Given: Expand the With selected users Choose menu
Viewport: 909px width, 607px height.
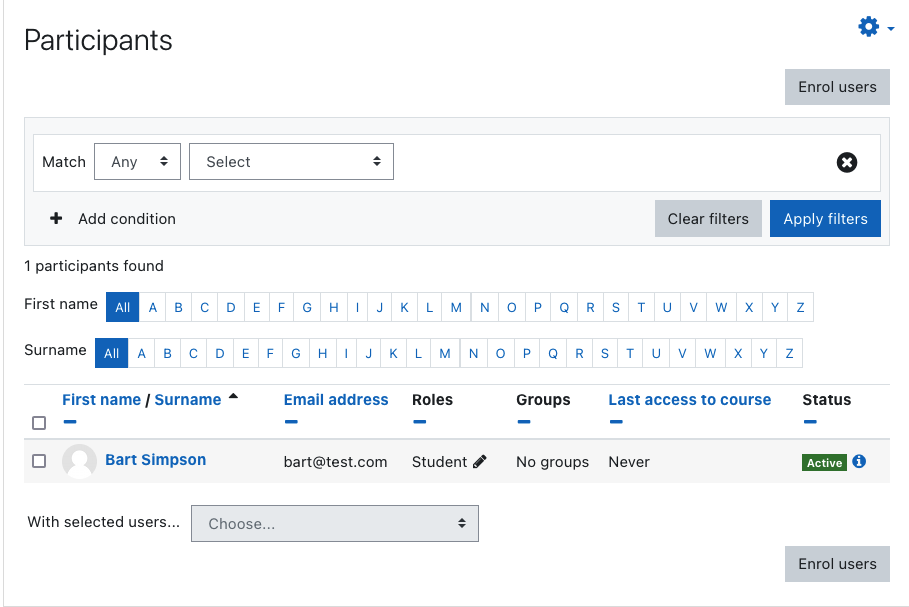Looking at the screenshot, I should point(334,524).
